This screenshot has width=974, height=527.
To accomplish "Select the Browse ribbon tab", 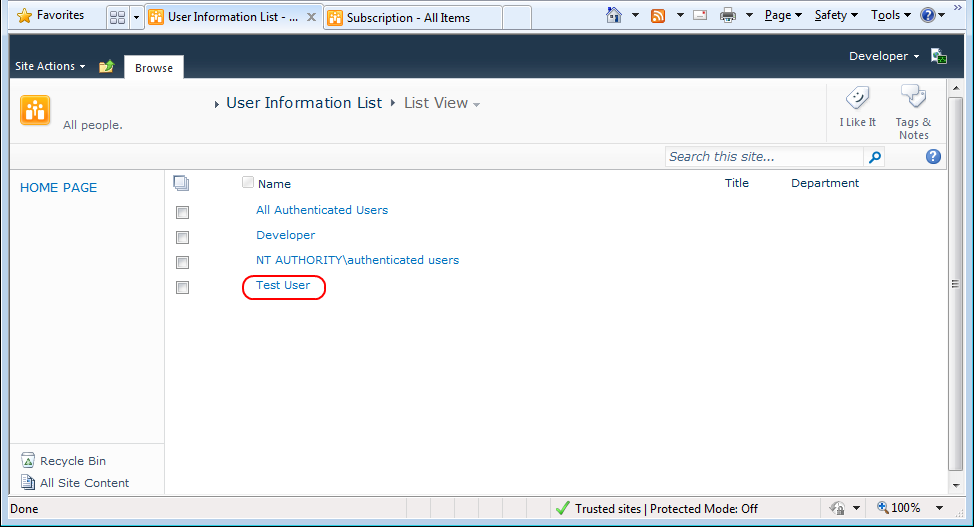I will coord(153,68).
